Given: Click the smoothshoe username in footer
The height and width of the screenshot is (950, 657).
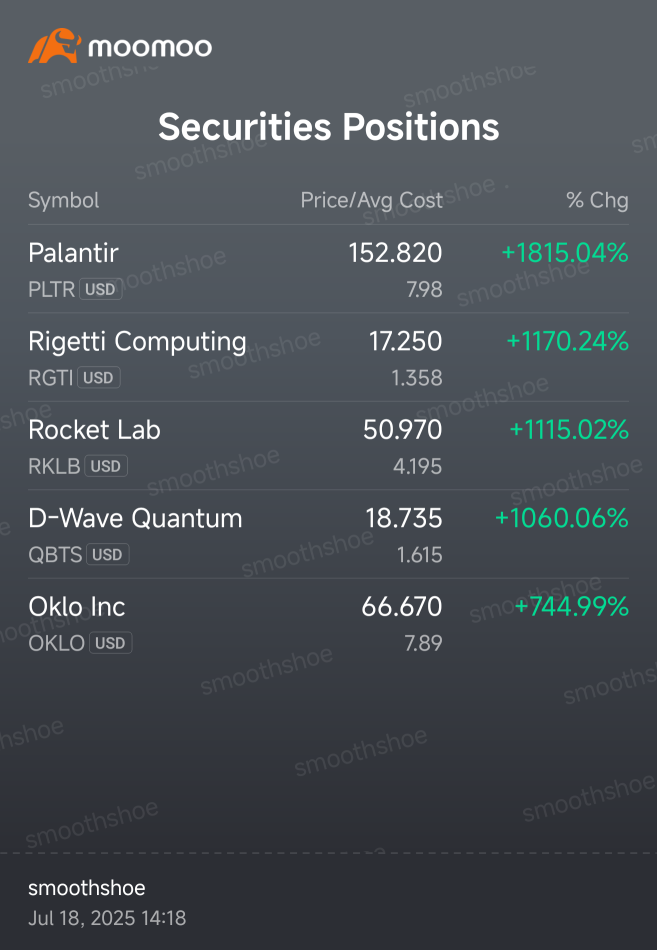Looking at the screenshot, I should [87, 888].
